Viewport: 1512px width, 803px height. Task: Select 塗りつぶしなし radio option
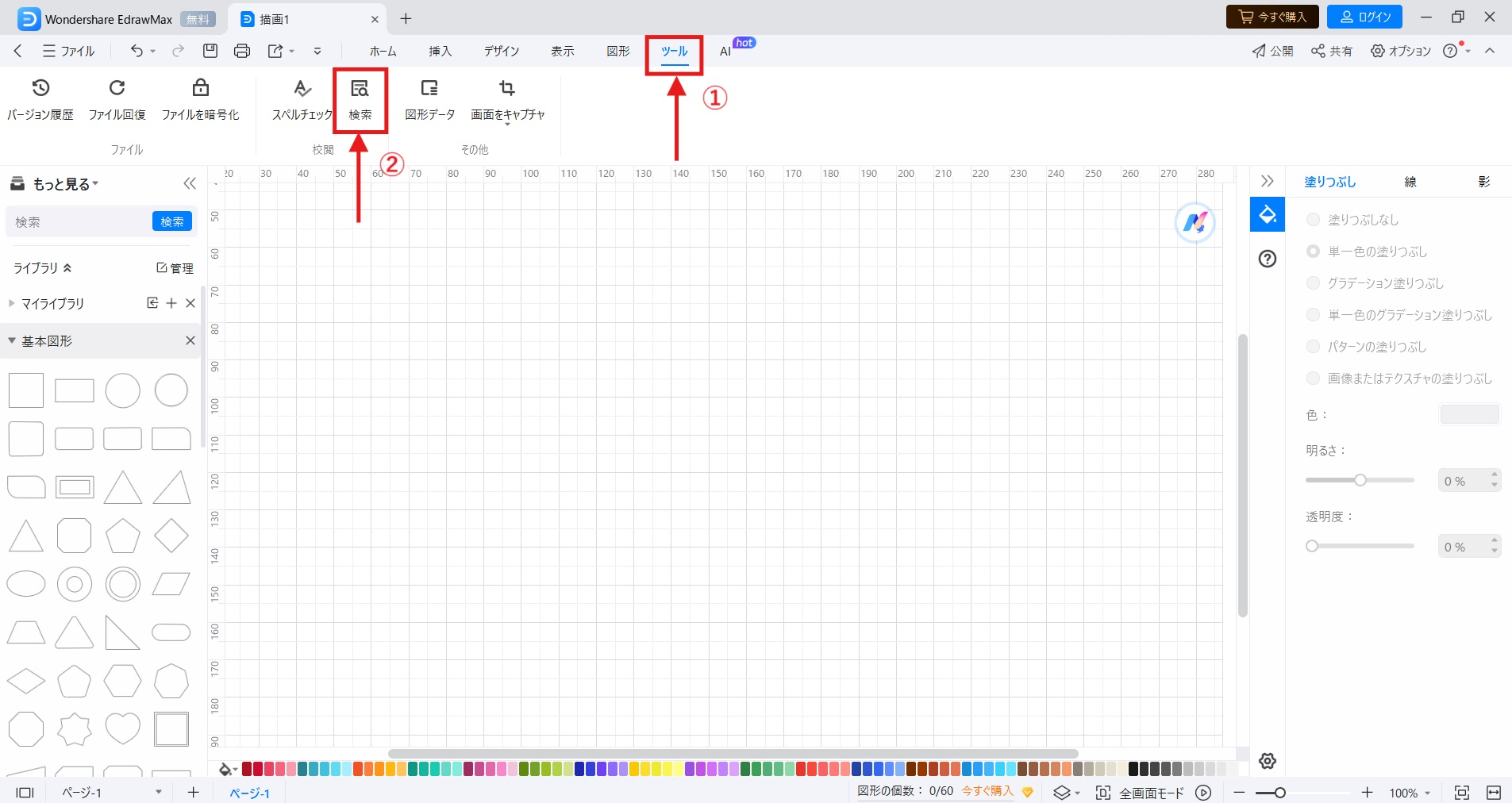tap(1313, 219)
